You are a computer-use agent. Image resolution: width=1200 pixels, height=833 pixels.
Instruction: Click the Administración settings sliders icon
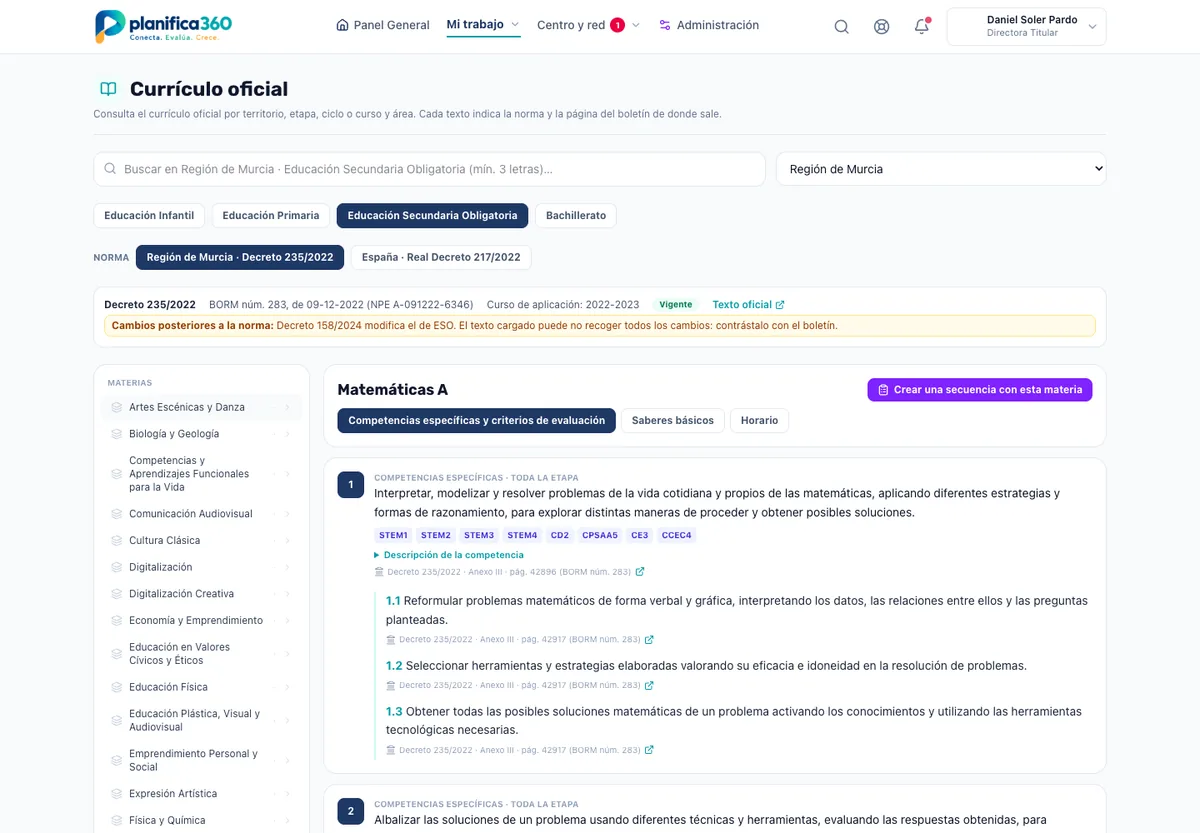point(665,25)
